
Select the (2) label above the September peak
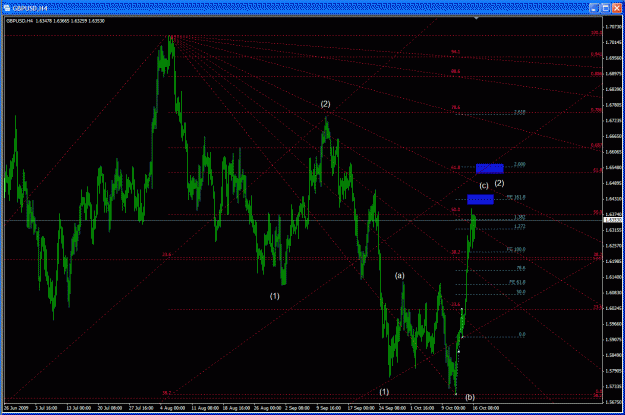click(x=325, y=104)
